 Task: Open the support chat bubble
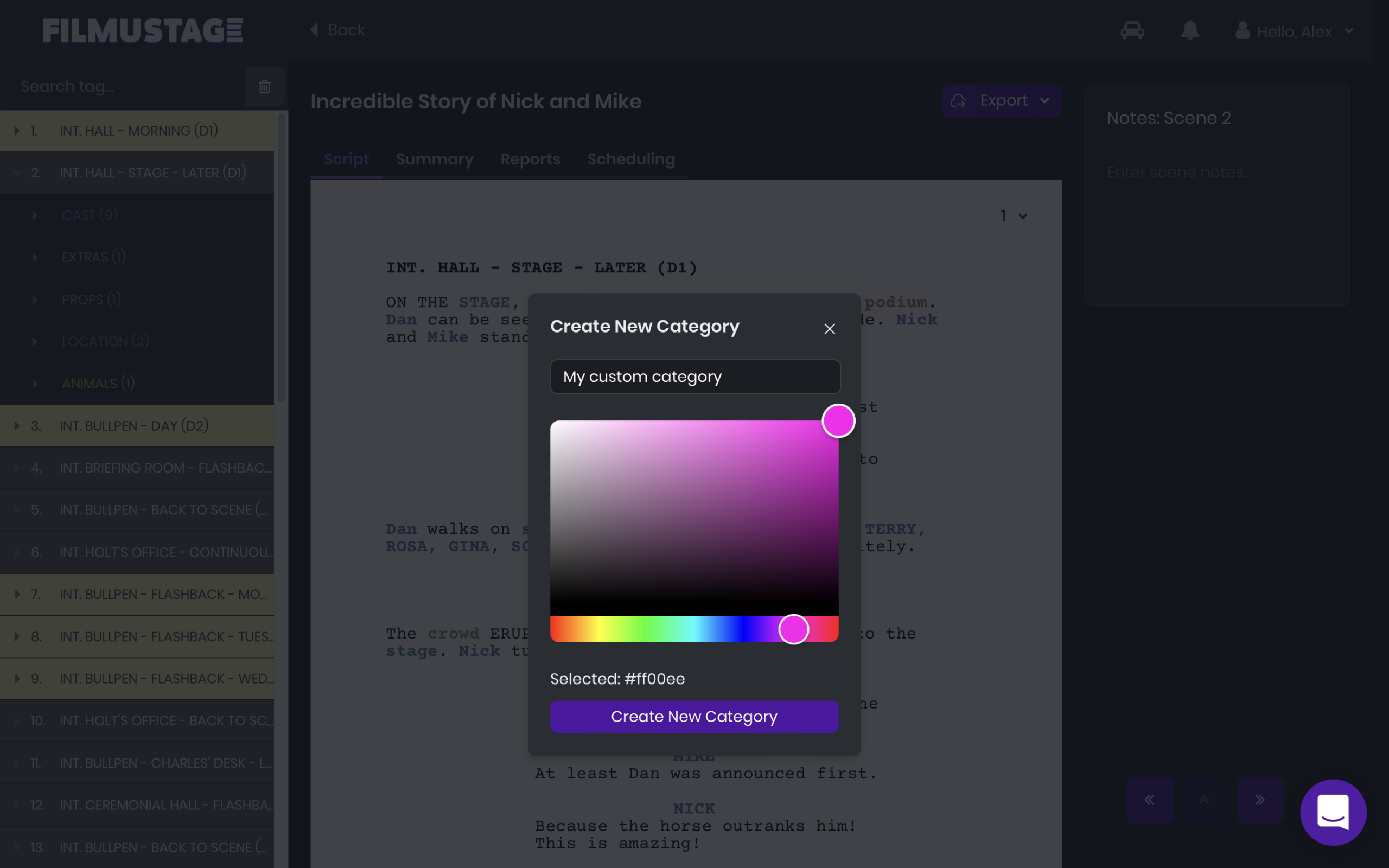pyautogui.click(x=1333, y=812)
